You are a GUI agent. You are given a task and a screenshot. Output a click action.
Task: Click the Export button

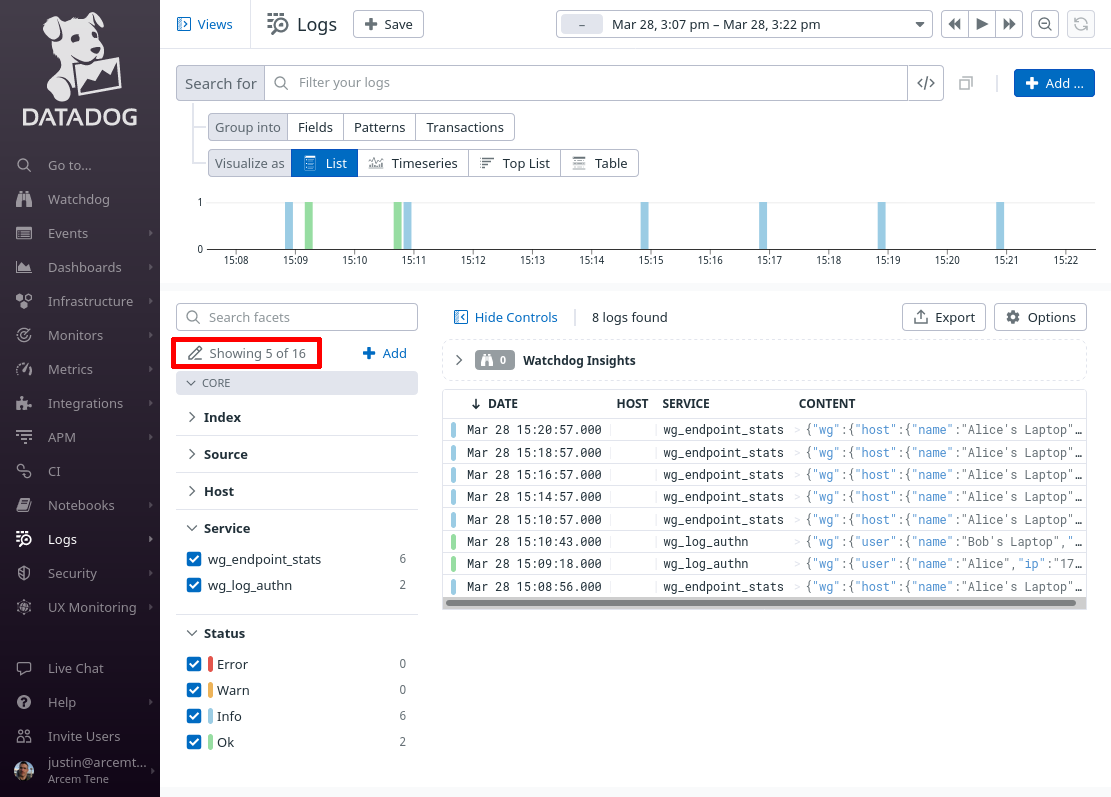[x=944, y=317]
